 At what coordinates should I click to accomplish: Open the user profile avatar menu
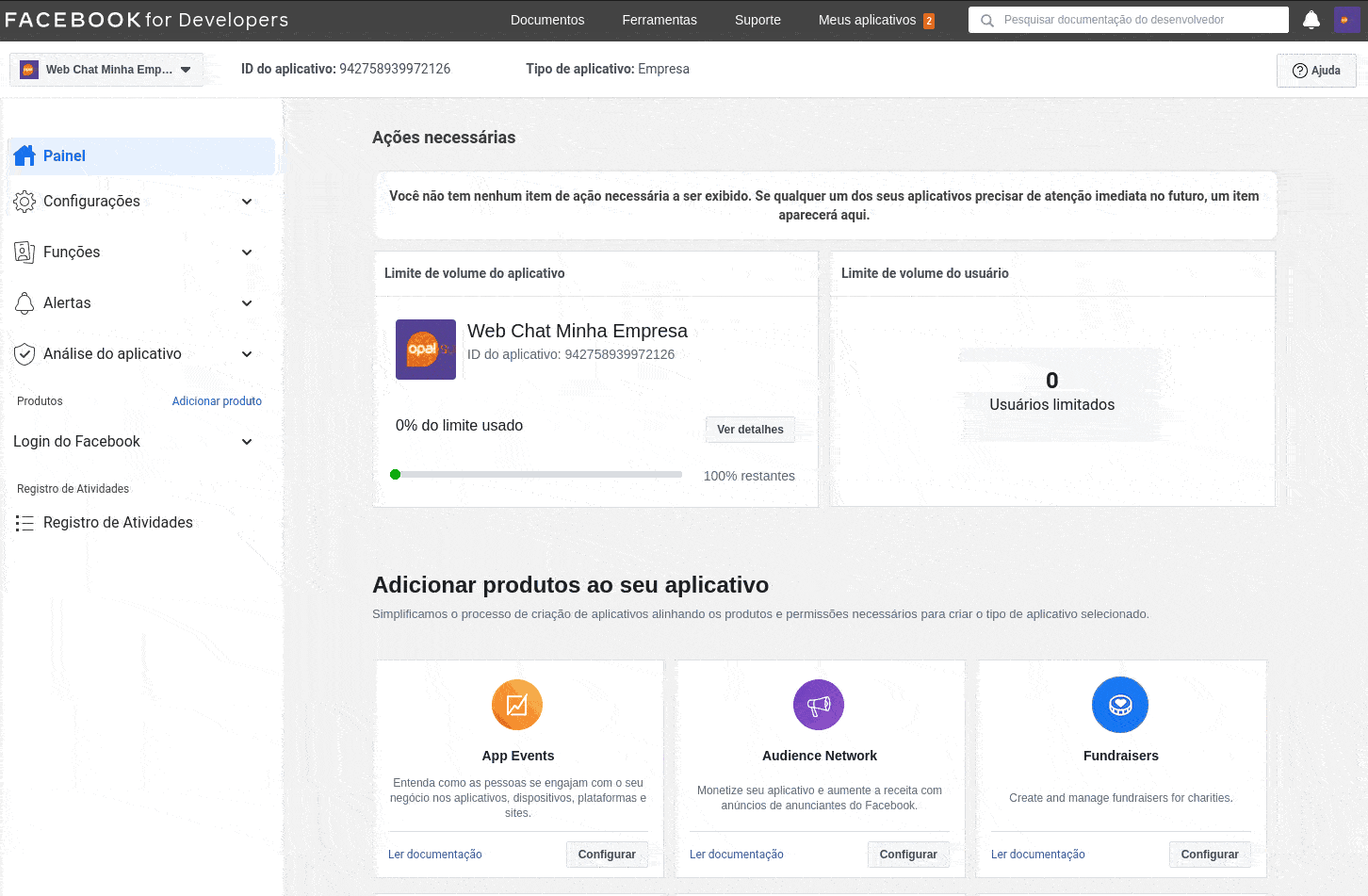point(1346,20)
